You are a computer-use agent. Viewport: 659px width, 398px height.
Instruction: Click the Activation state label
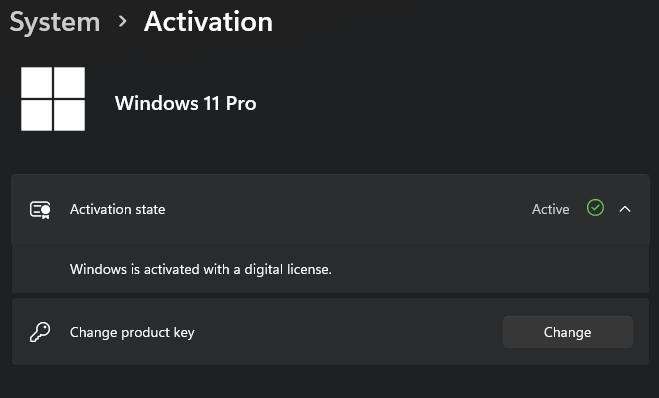pos(118,209)
